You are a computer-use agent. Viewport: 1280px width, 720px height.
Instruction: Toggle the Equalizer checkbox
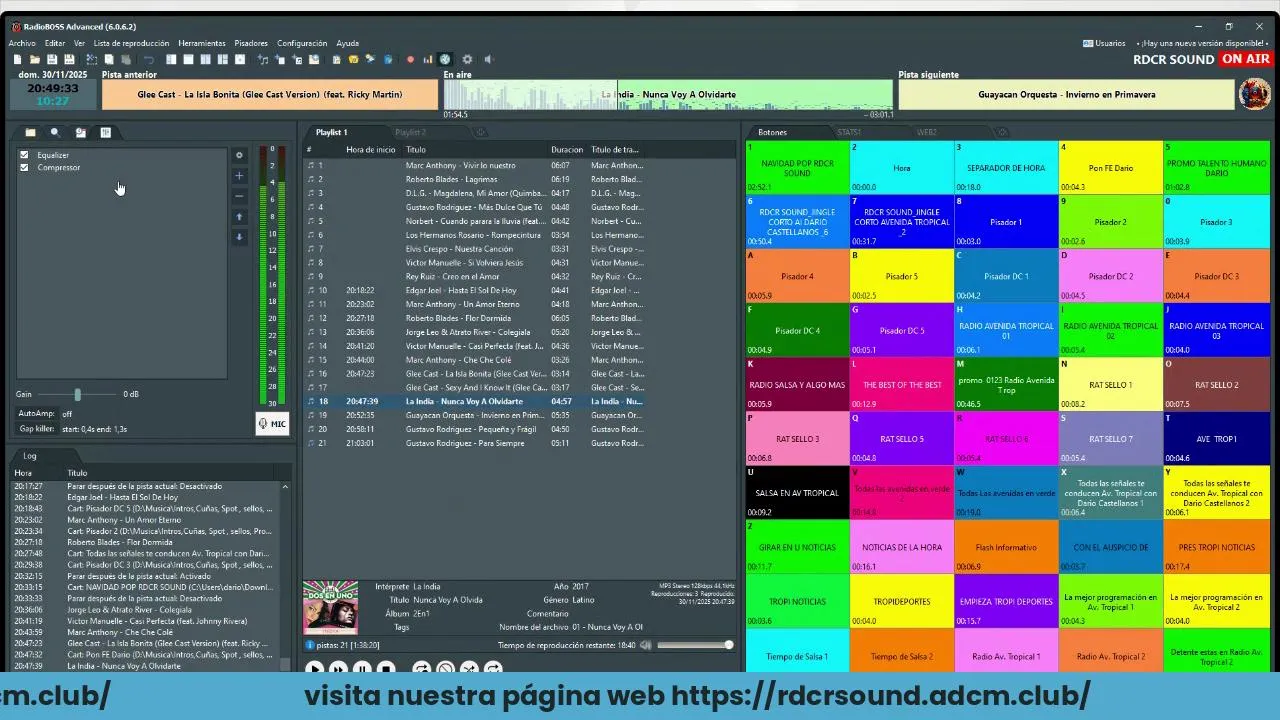pyautogui.click(x=24, y=155)
